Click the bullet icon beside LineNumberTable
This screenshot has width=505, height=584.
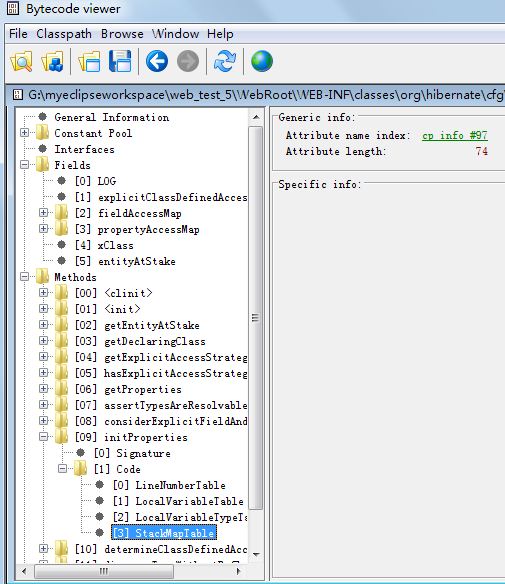99,485
